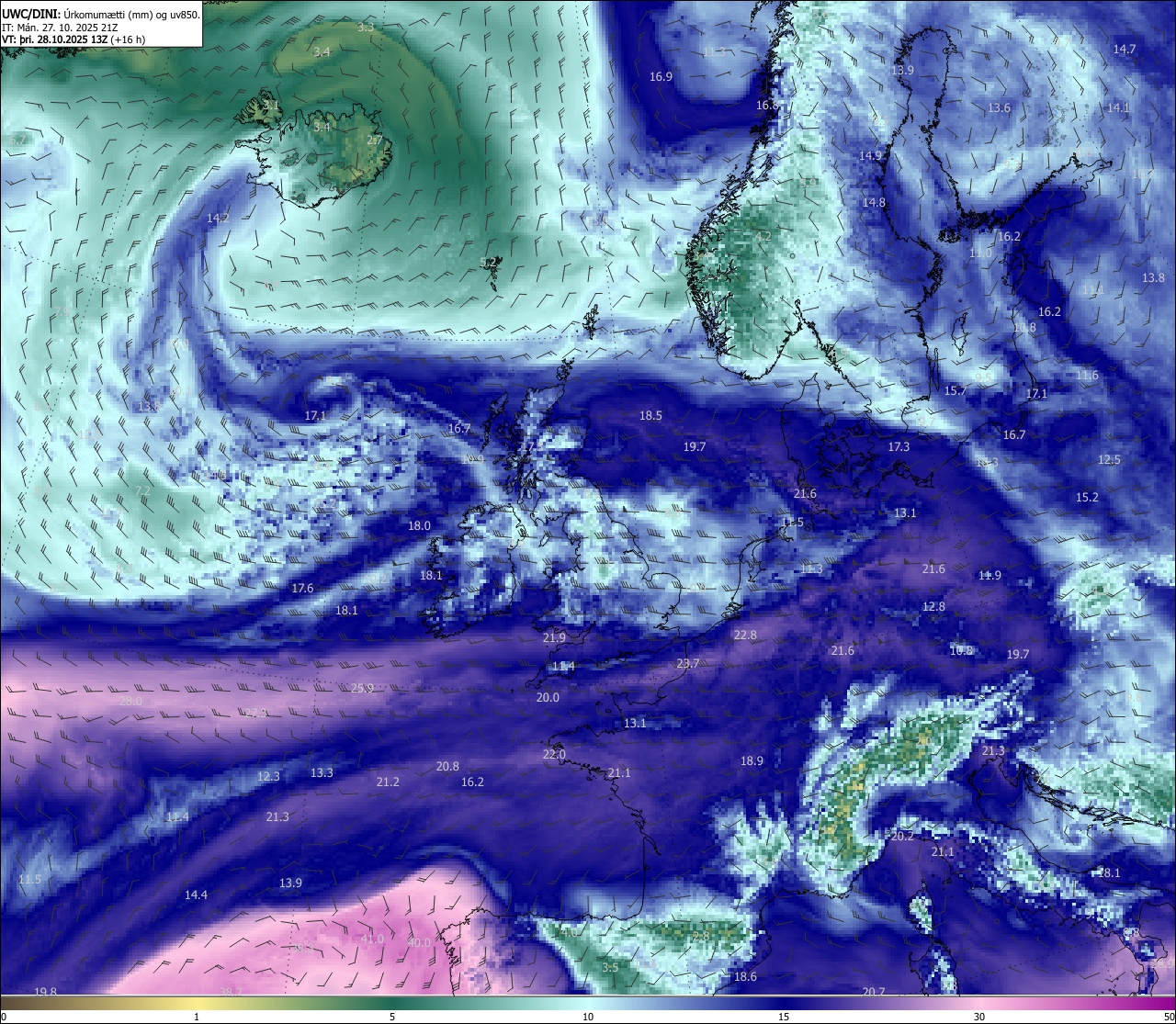Click the 14.2 value southwest of Iceland
This screenshot has width=1176, height=1024.
click(x=218, y=219)
